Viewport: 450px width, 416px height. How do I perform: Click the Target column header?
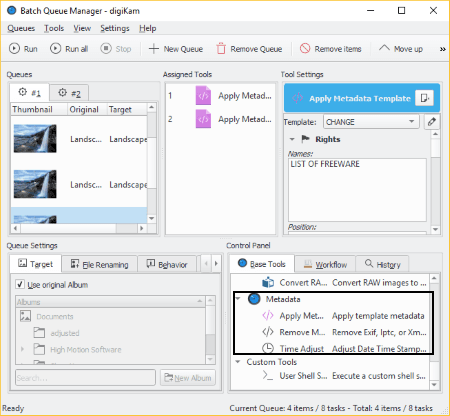point(127,109)
